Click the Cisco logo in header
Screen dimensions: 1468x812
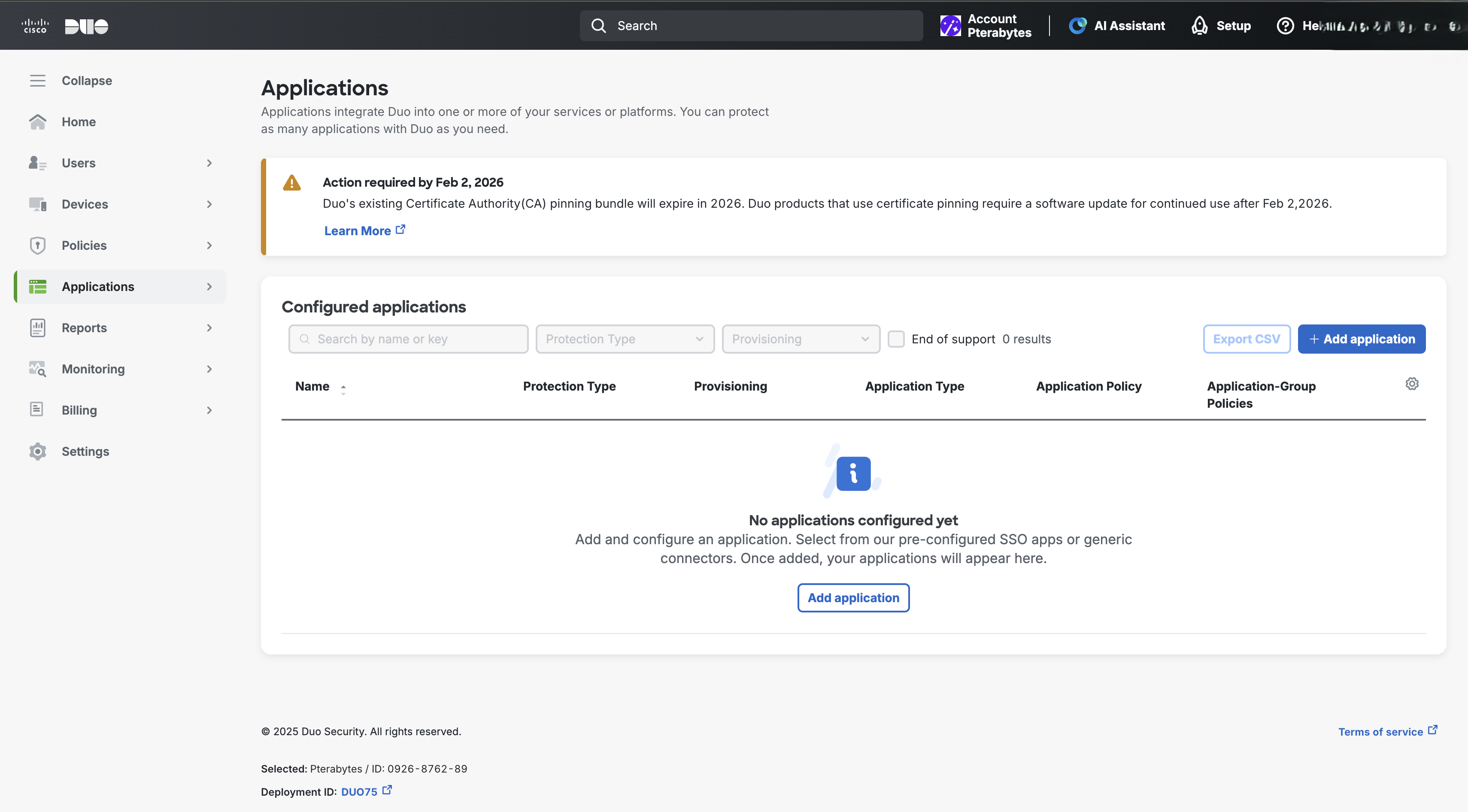coord(35,26)
